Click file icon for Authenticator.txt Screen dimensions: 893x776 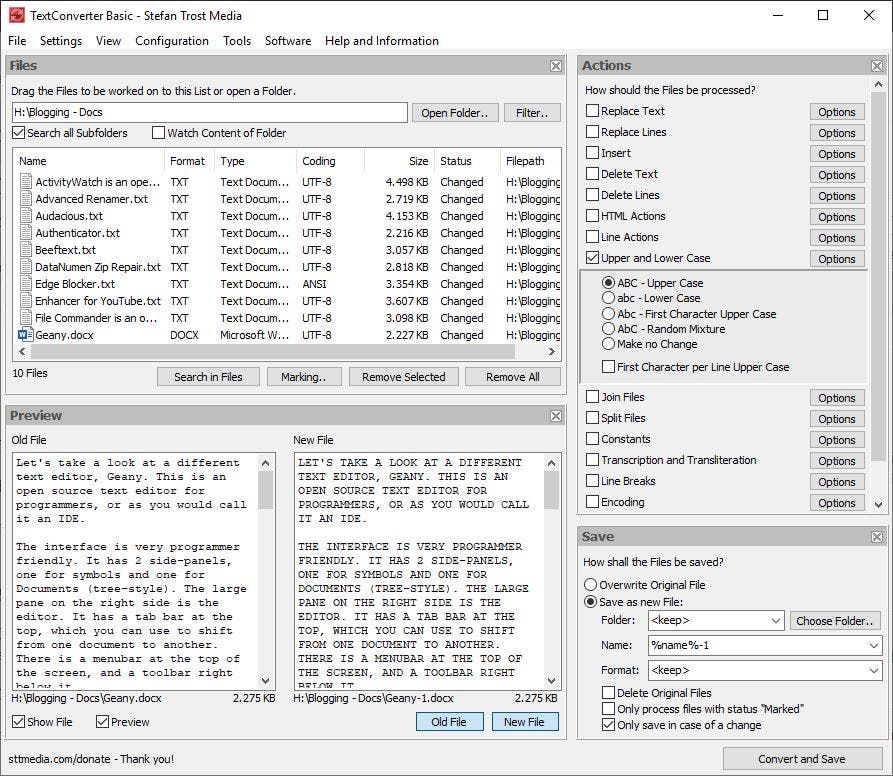[x=26, y=233]
